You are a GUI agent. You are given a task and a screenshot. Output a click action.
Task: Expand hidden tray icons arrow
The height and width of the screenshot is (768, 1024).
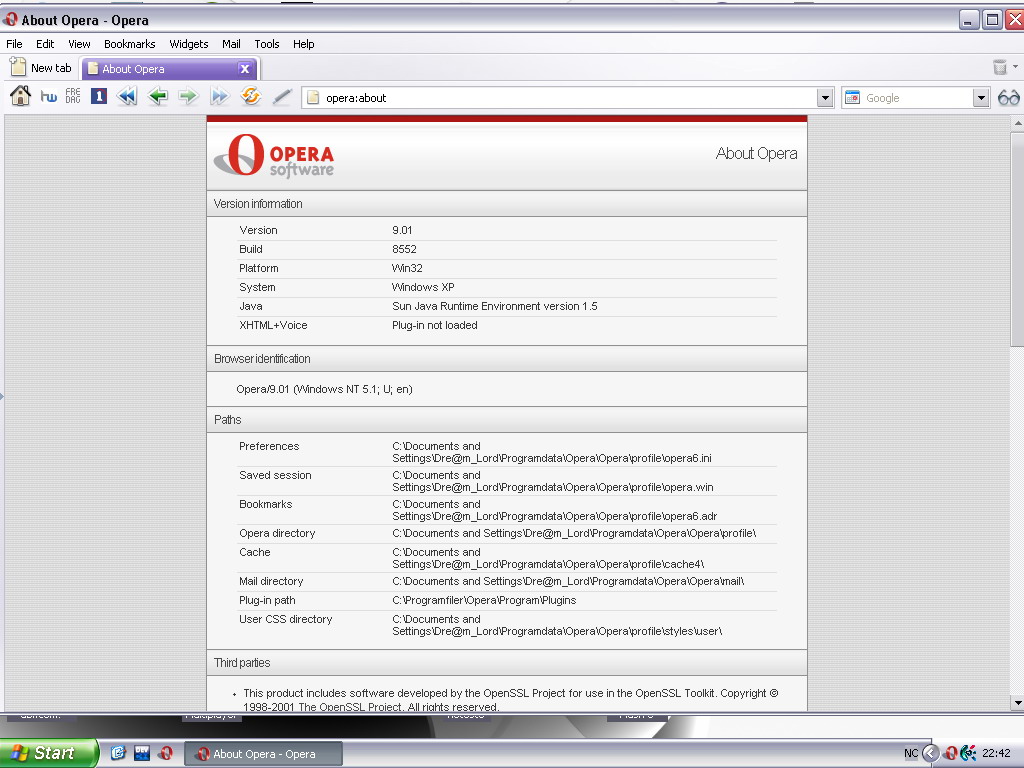931,753
